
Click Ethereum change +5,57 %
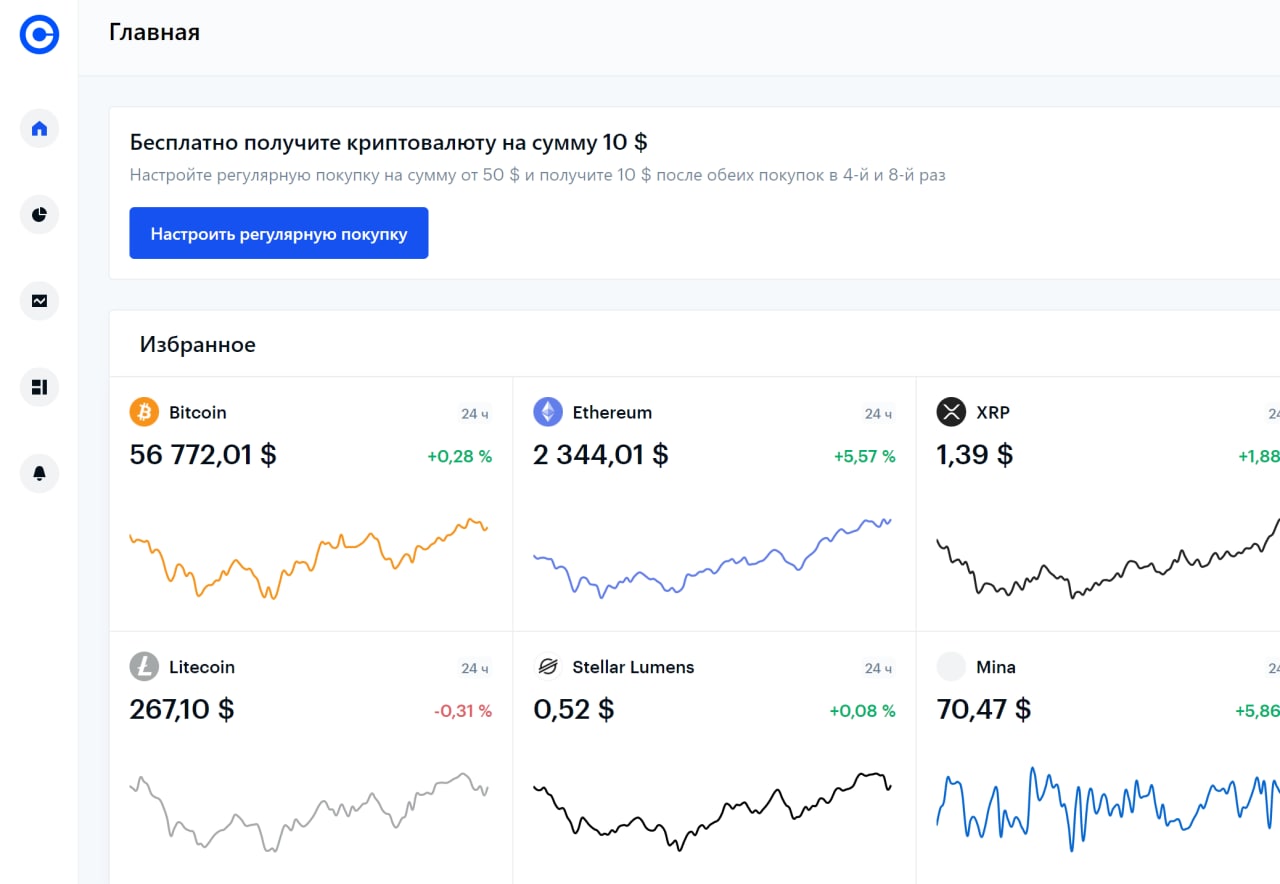[x=865, y=456]
